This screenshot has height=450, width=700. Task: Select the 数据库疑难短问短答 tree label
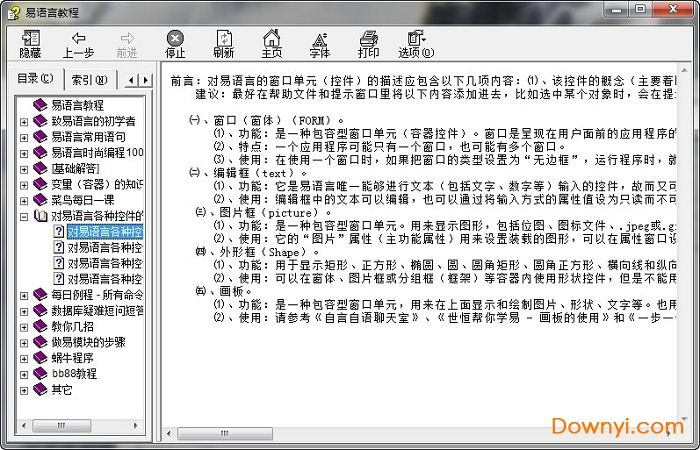point(97,311)
